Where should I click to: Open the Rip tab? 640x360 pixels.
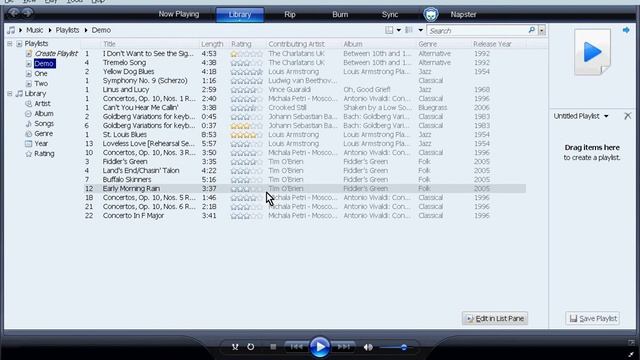290,15
